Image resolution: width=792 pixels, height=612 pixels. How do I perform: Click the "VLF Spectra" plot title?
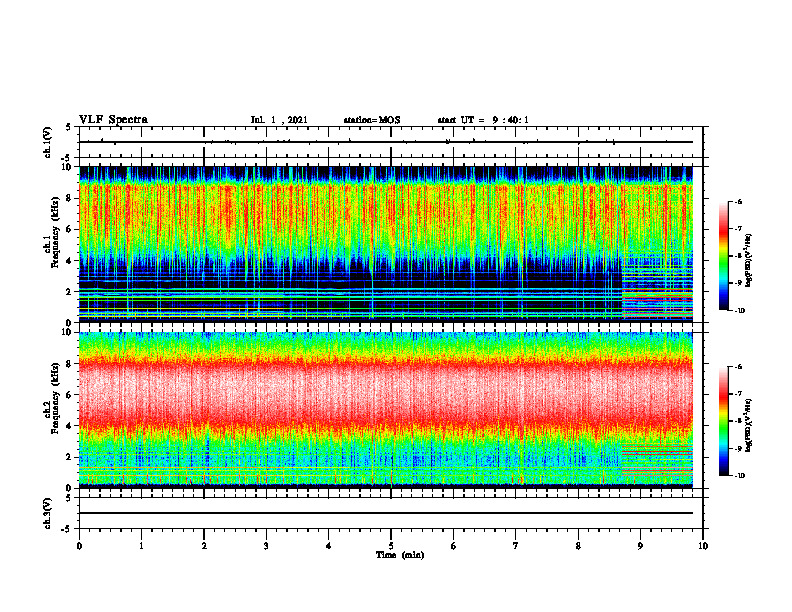click(113, 120)
